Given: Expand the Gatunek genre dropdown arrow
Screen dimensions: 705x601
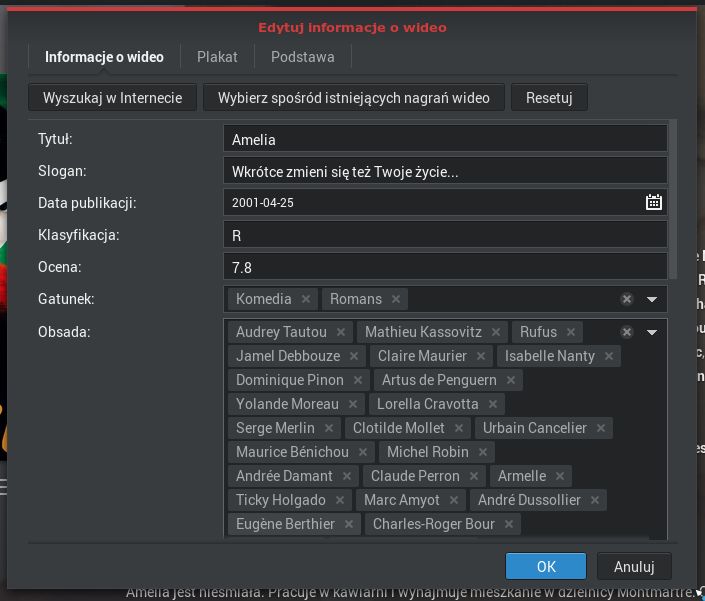Looking at the screenshot, I should (652, 299).
